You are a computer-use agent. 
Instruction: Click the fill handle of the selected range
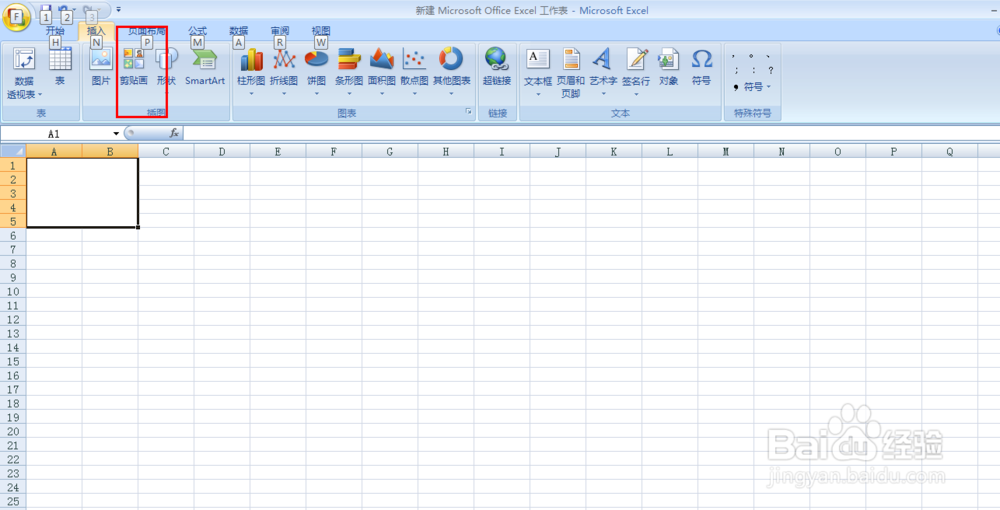[138, 228]
